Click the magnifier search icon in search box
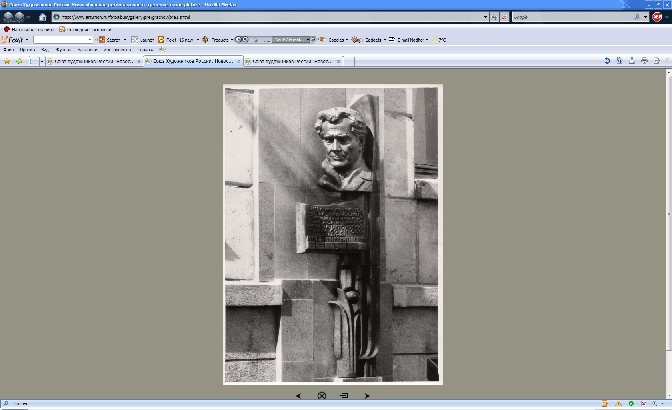 (637, 17)
